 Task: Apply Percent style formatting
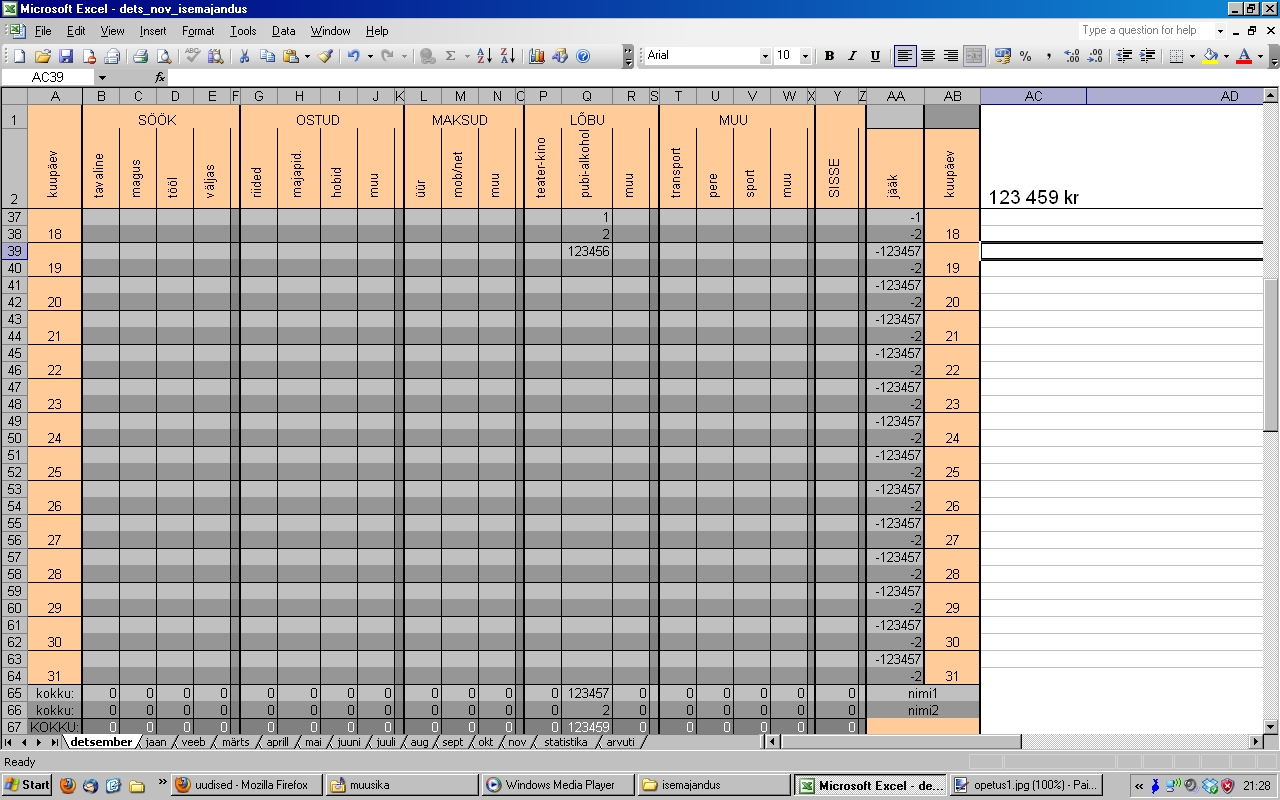tap(1026, 56)
